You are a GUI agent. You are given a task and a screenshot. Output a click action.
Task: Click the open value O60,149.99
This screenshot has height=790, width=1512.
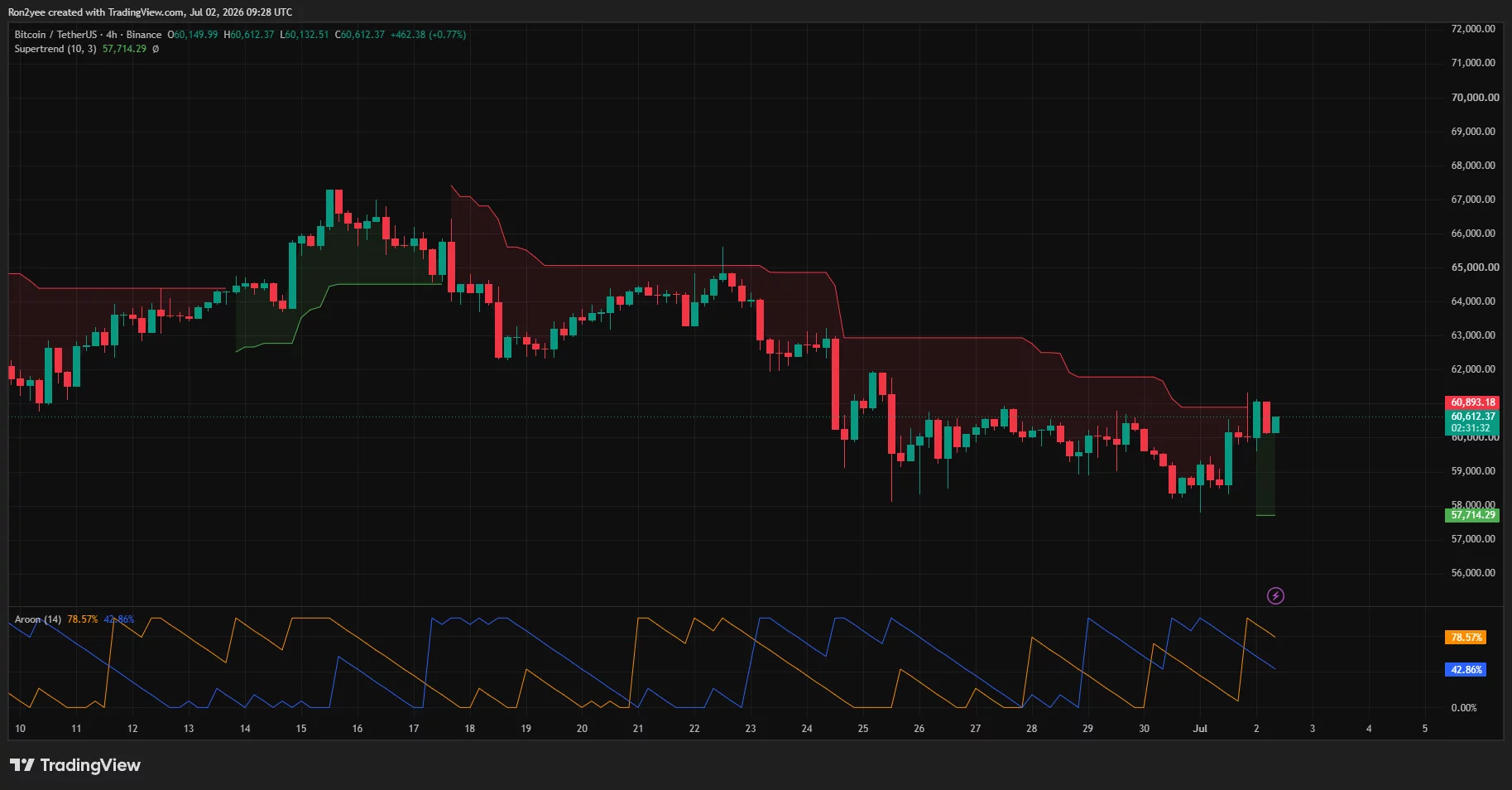tap(193, 35)
